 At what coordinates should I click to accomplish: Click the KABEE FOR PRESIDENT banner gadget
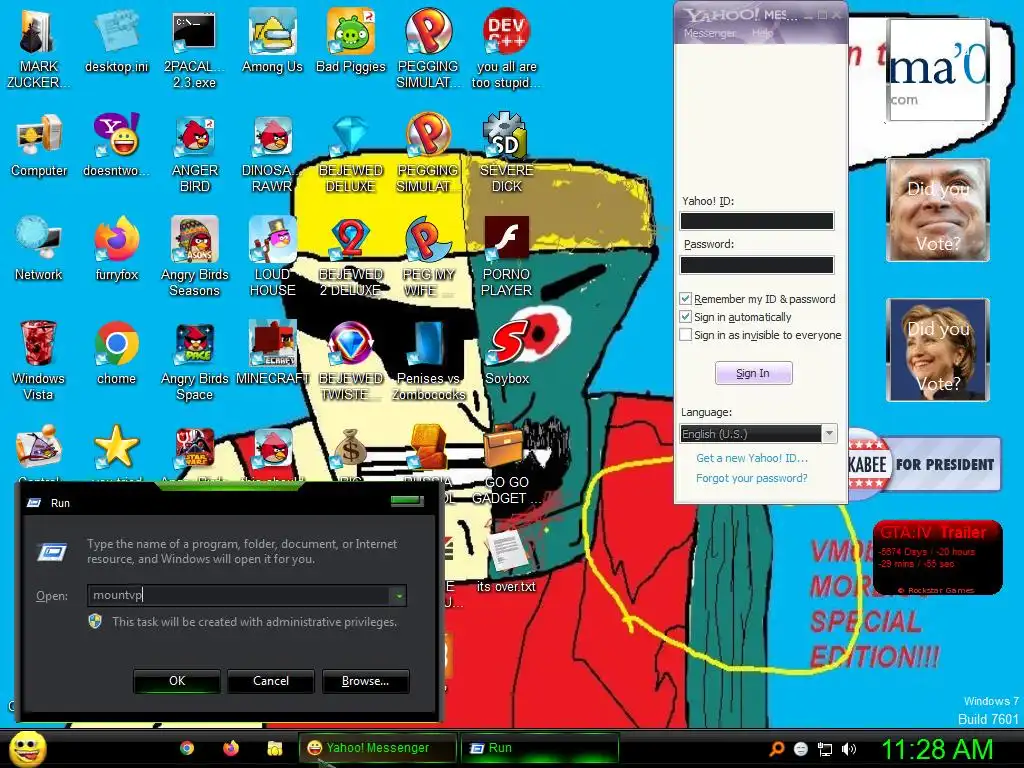[x=924, y=464]
